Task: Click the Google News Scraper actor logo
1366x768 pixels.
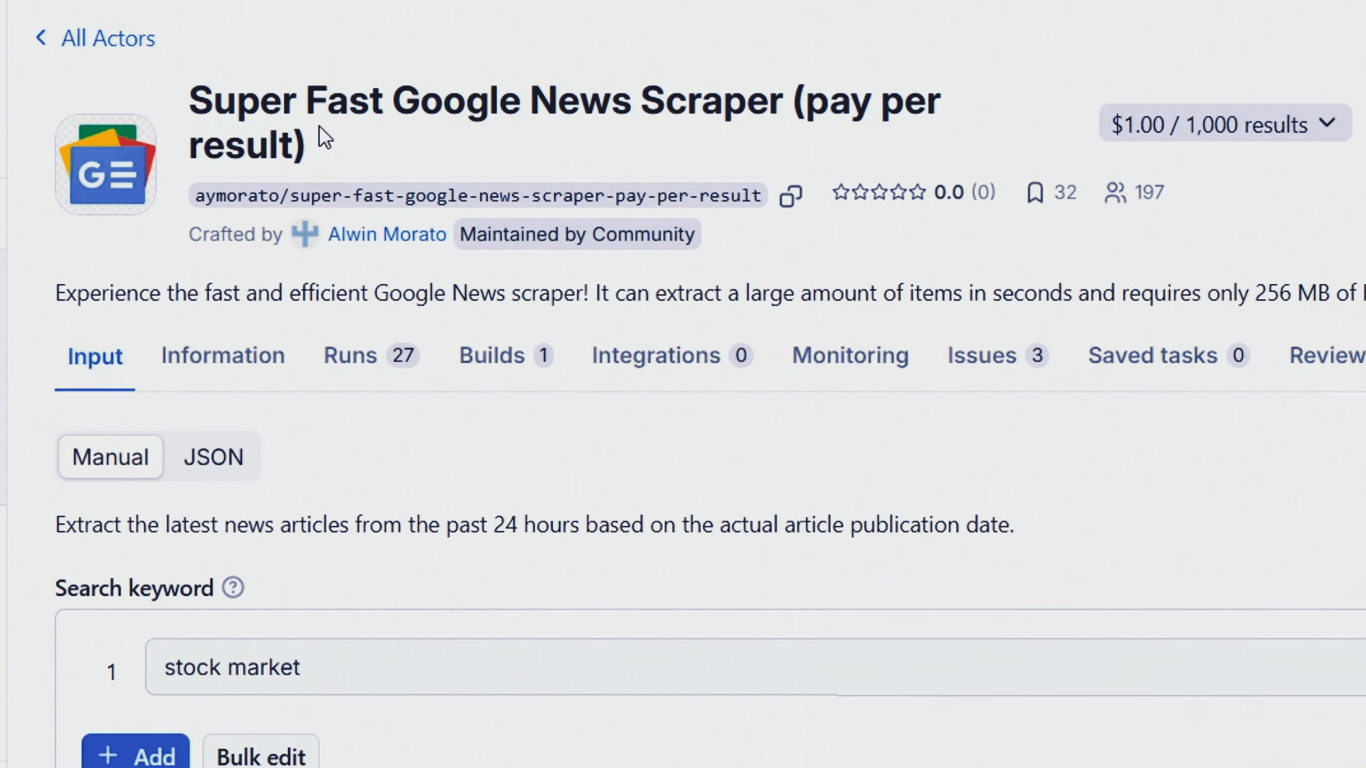Action: 106,164
